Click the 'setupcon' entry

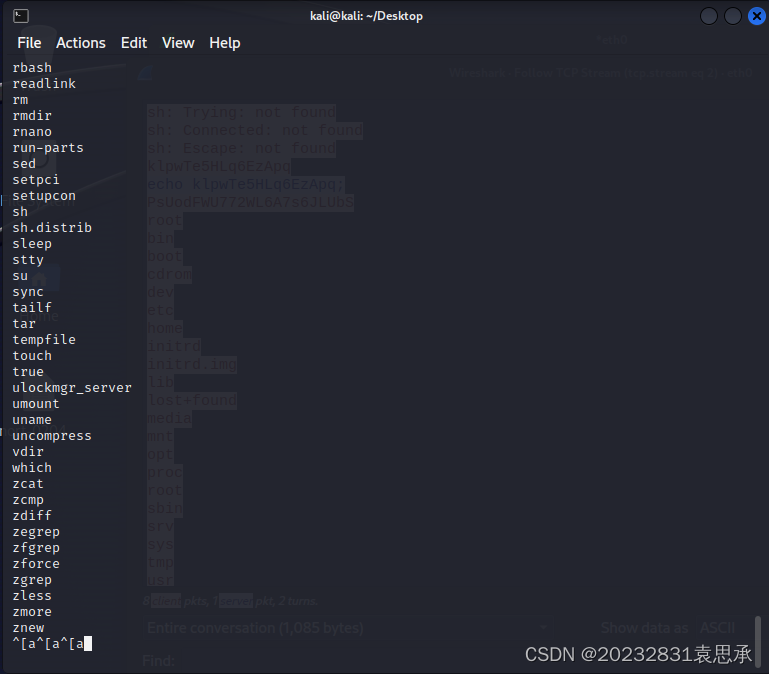[44, 196]
